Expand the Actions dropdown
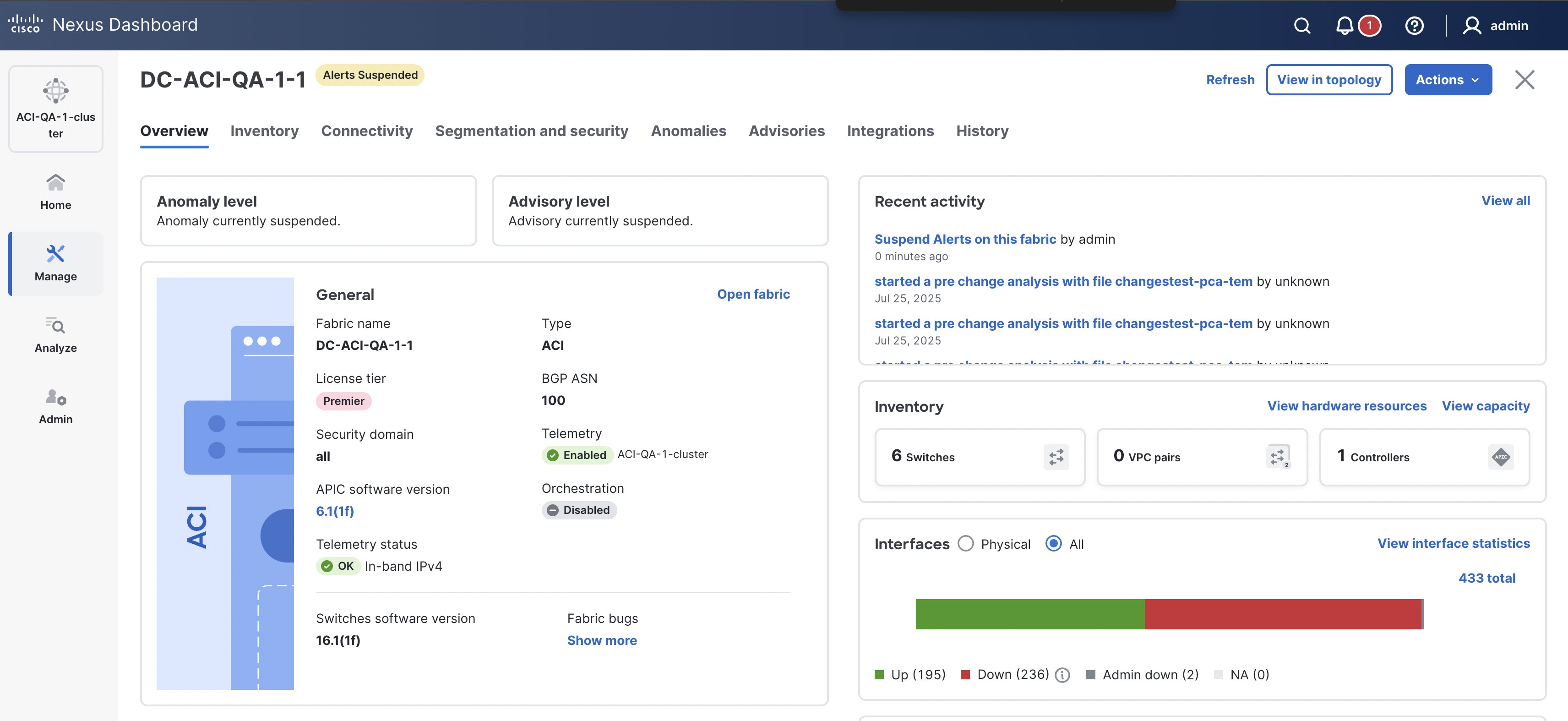The height and width of the screenshot is (721, 1568). click(x=1448, y=80)
